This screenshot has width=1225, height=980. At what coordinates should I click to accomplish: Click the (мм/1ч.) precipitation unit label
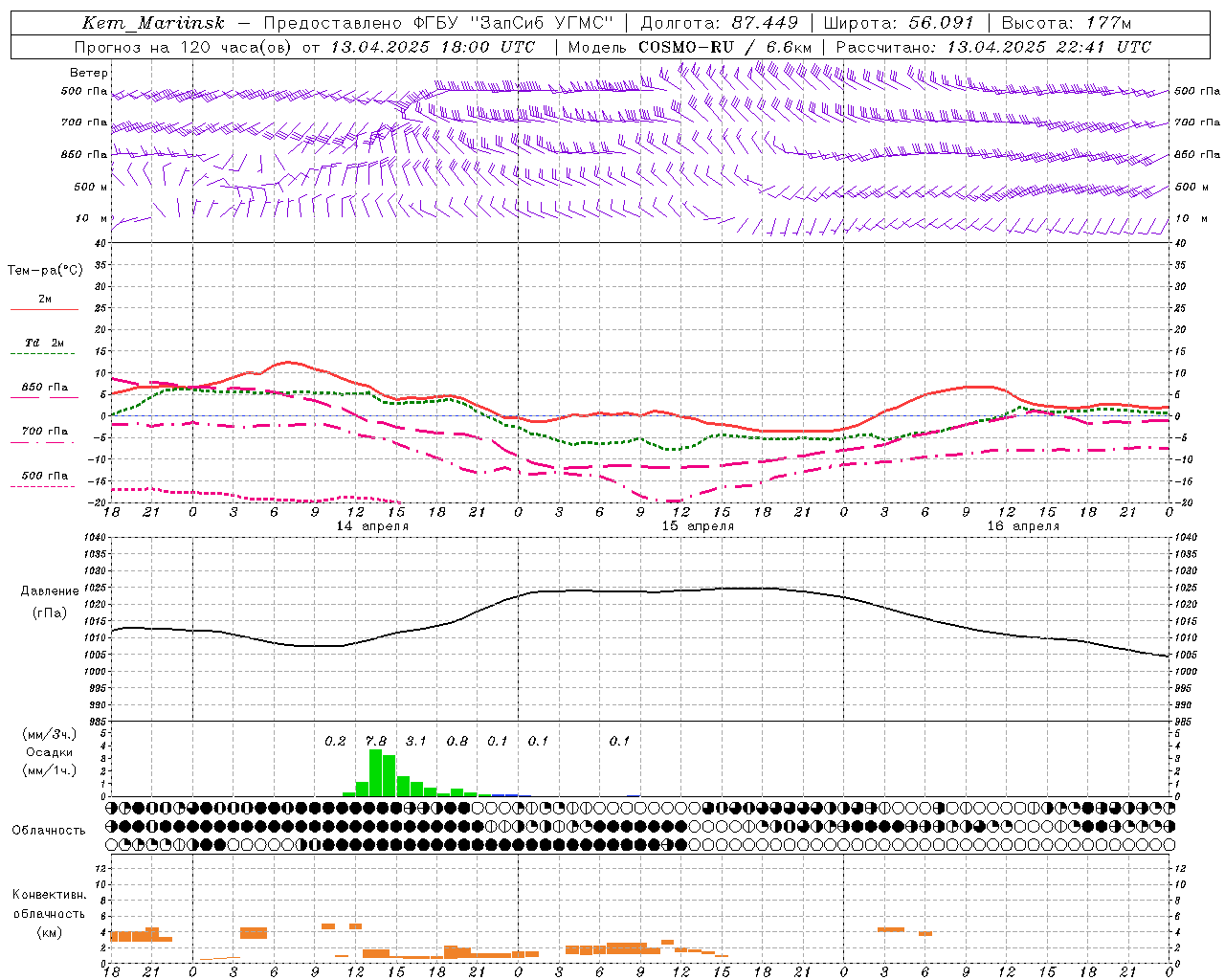[50, 770]
